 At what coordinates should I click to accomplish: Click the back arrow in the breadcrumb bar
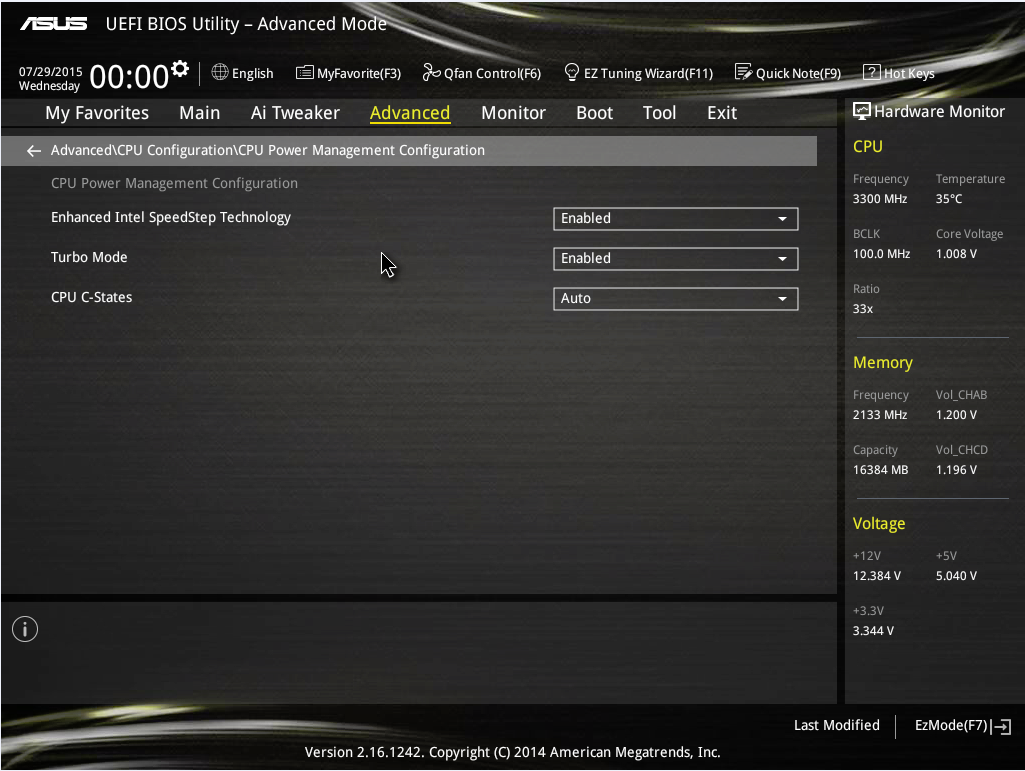tap(34, 151)
